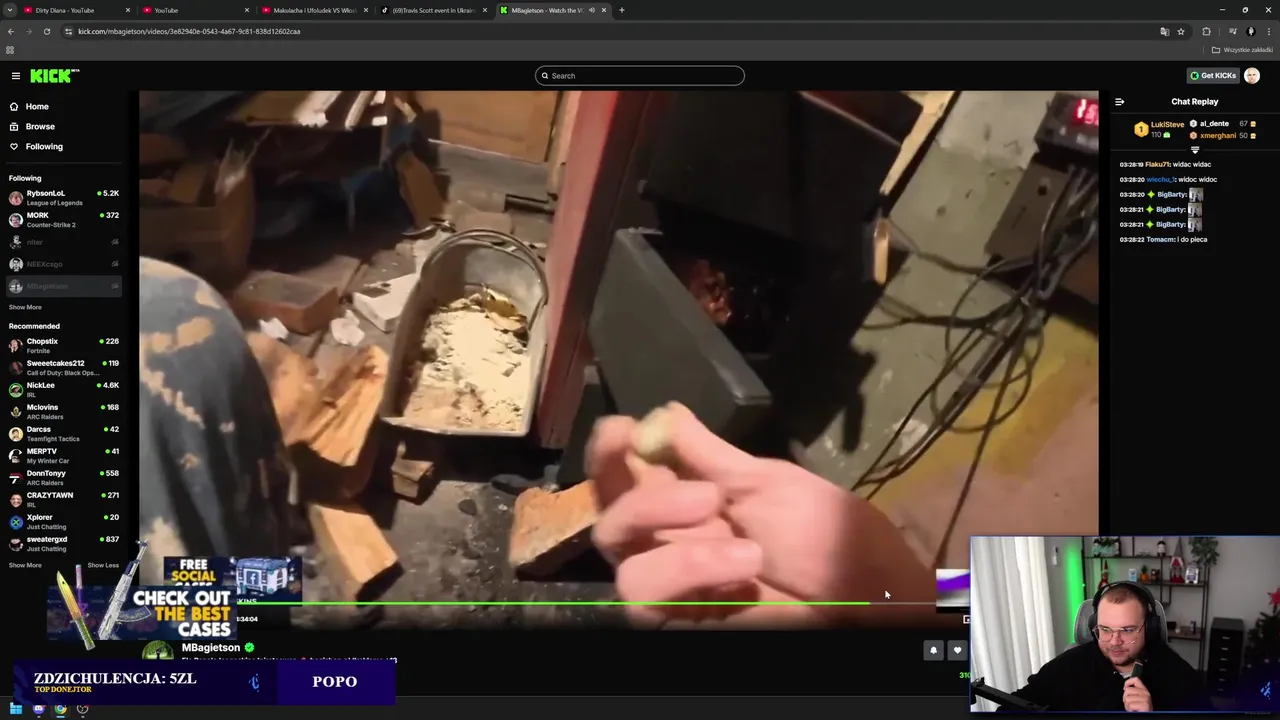
Task: Open MBagietson in Following list
Action: click(64, 286)
